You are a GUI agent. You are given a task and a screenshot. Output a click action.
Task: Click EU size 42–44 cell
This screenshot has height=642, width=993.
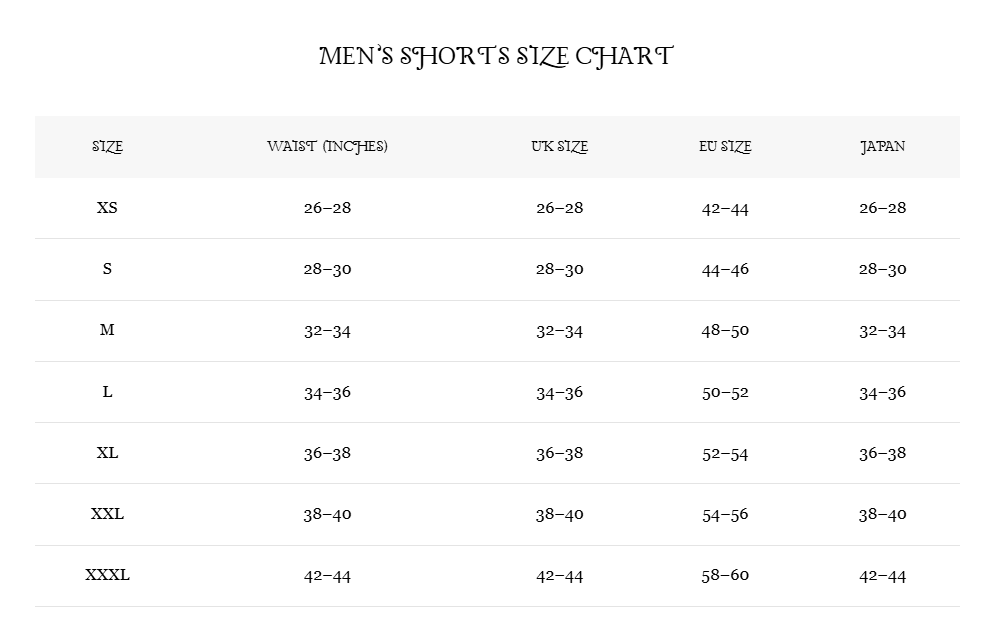coord(725,208)
